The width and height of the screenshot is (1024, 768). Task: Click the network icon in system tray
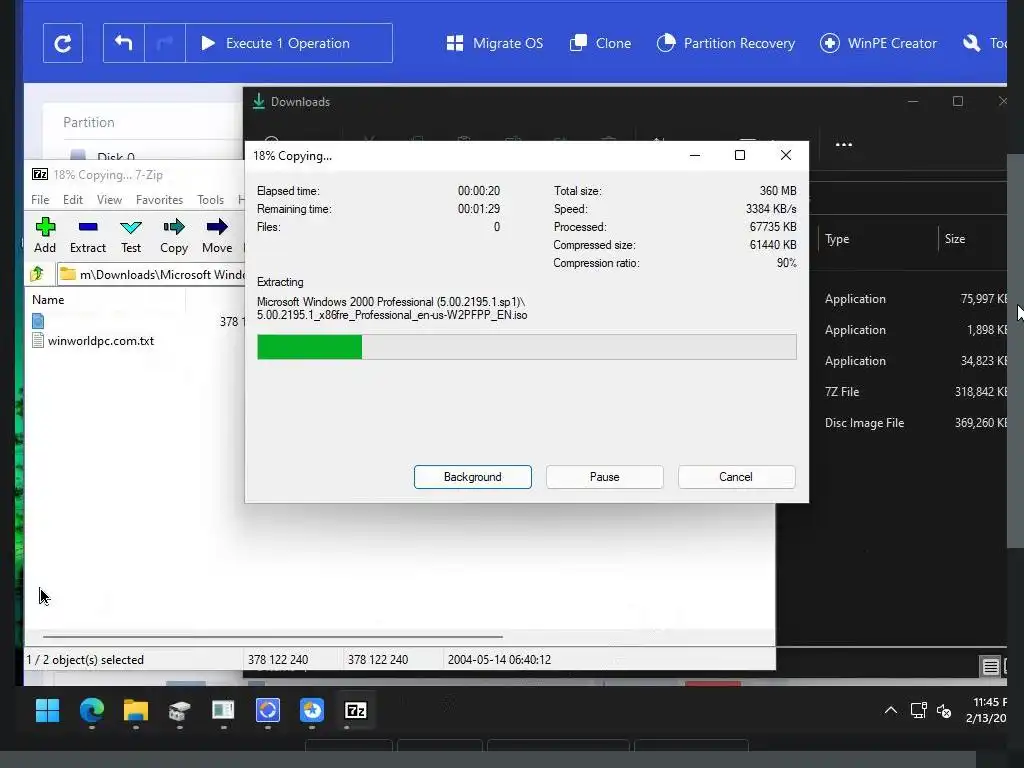tap(919, 711)
